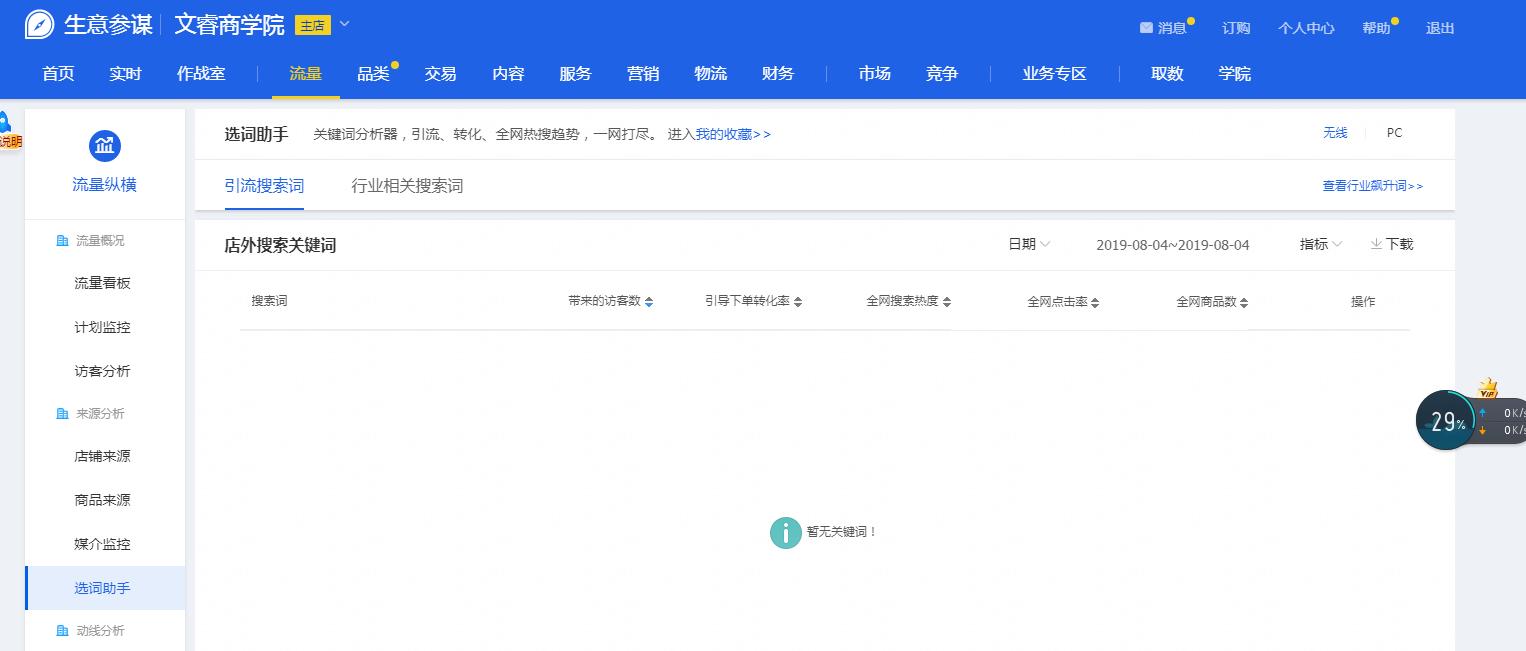This screenshot has height=651, width=1526.
Task: Click the 流量纵横 circular panel icon
Action: (105, 145)
